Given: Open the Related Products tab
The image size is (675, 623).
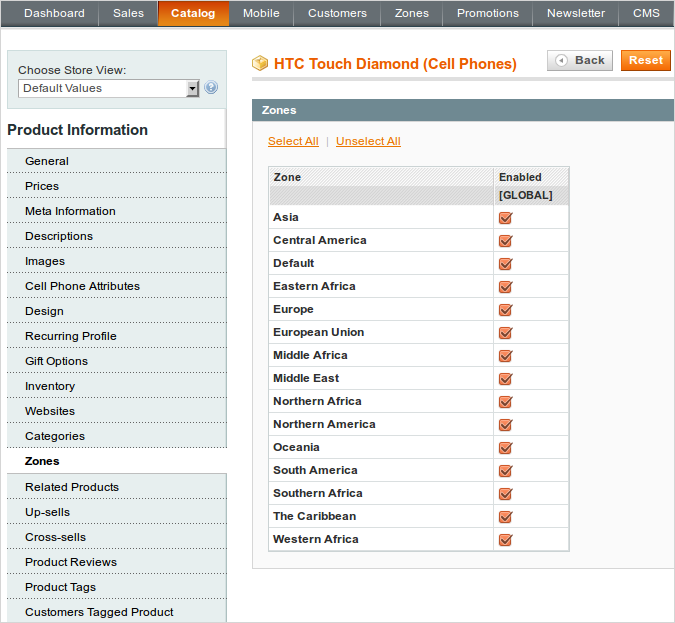Looking at the screenshot, I should [117, 487].
